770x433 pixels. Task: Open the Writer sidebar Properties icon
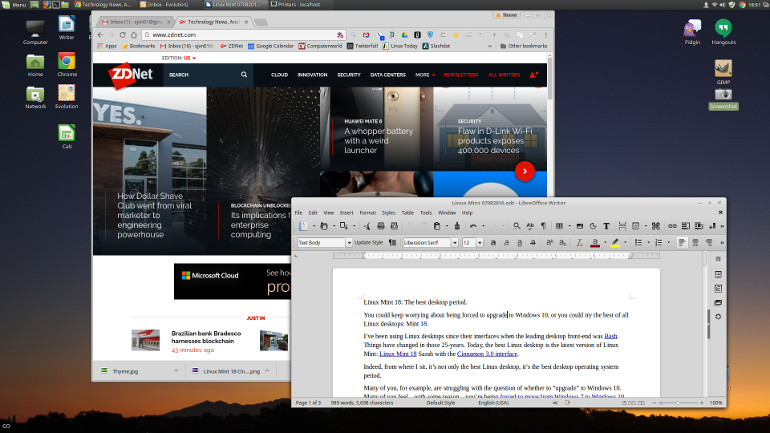coord(718,274)
